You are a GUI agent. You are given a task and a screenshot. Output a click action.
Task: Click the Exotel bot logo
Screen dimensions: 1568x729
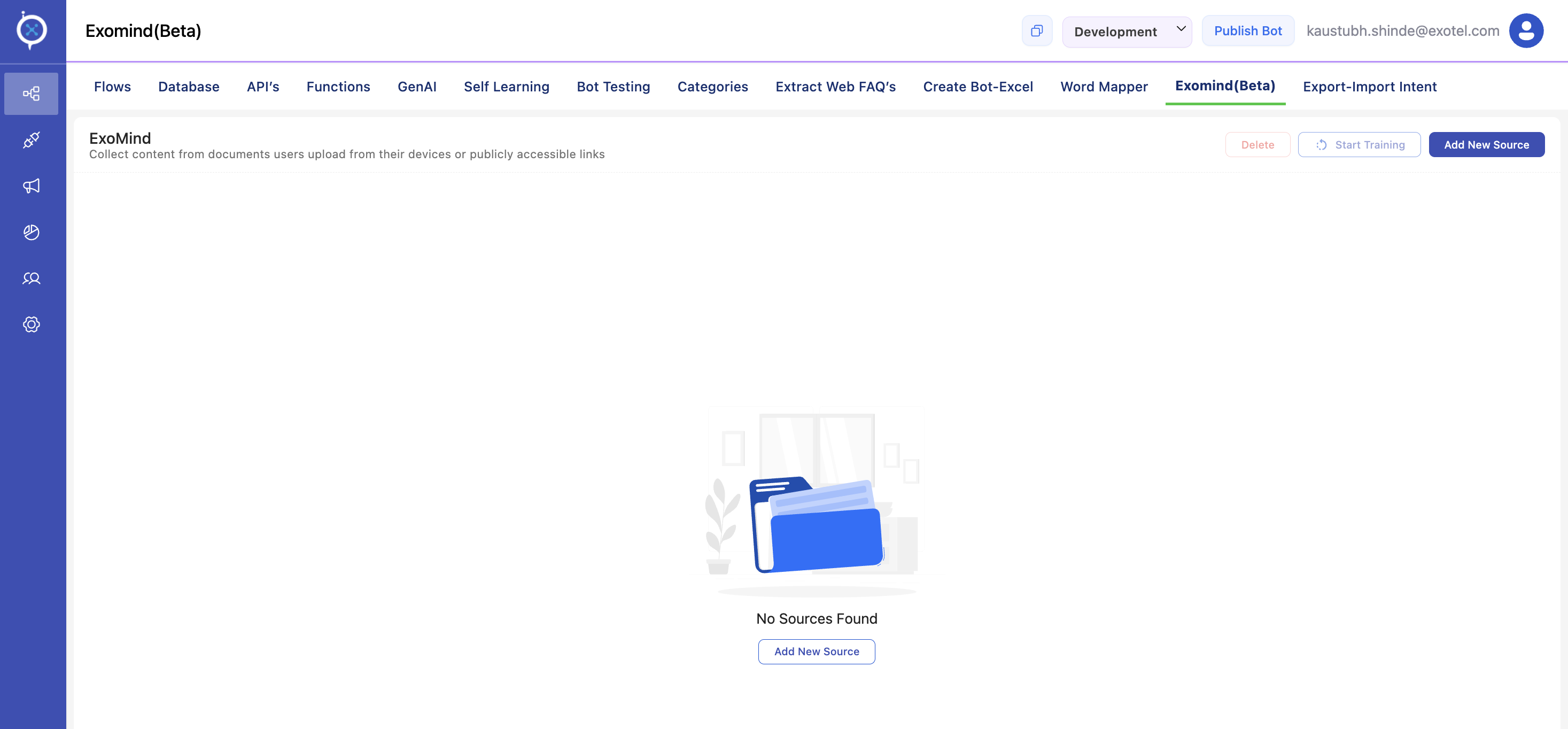click(x=32, y=30)
